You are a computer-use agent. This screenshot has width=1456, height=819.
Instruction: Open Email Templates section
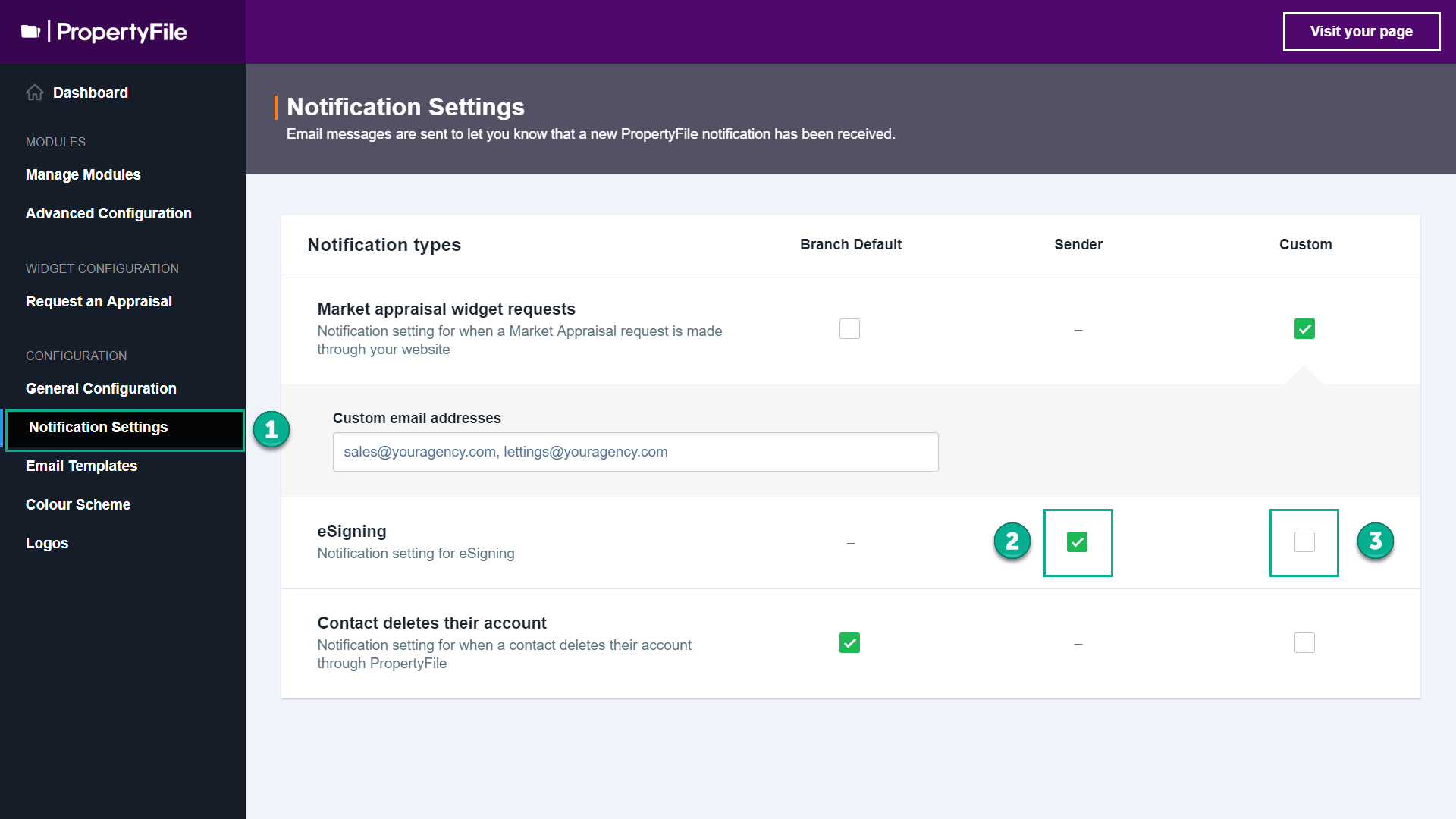tap(81, 466)
